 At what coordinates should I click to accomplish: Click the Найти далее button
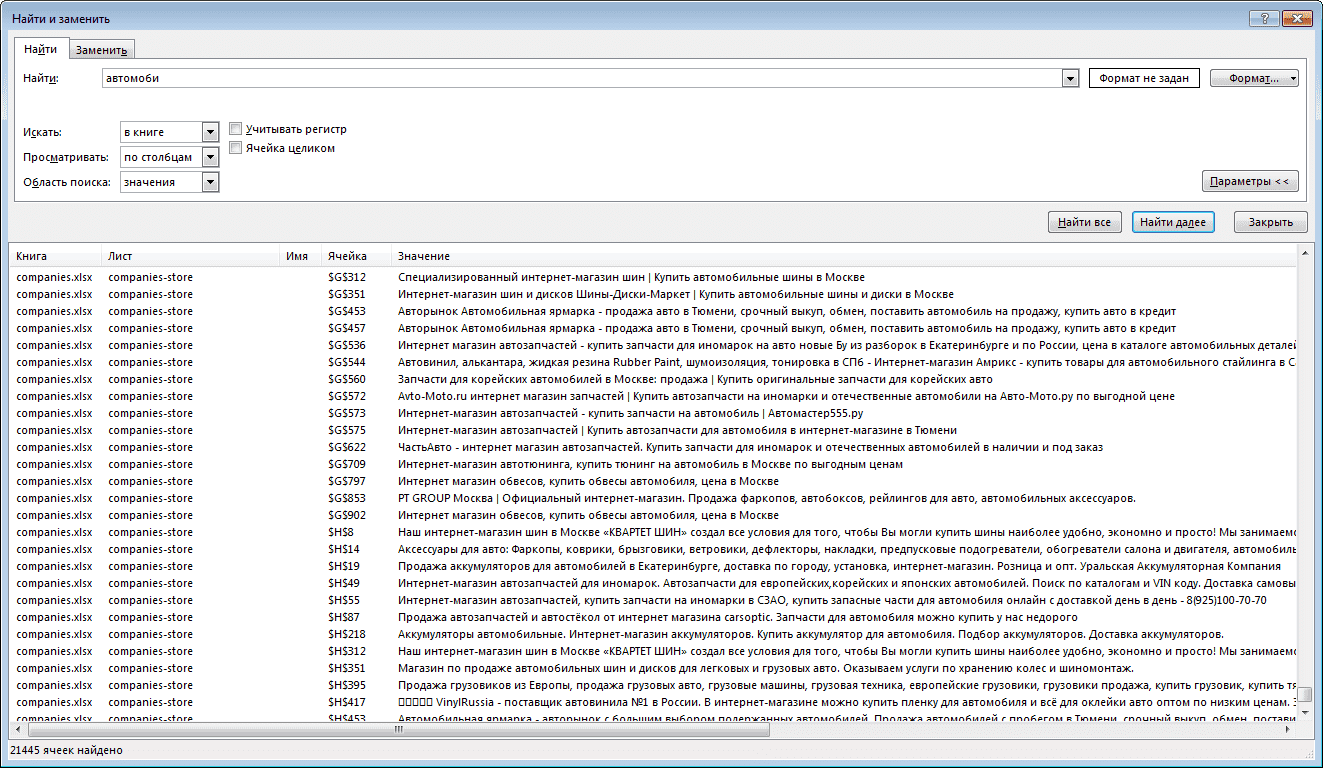point(1173,222)
